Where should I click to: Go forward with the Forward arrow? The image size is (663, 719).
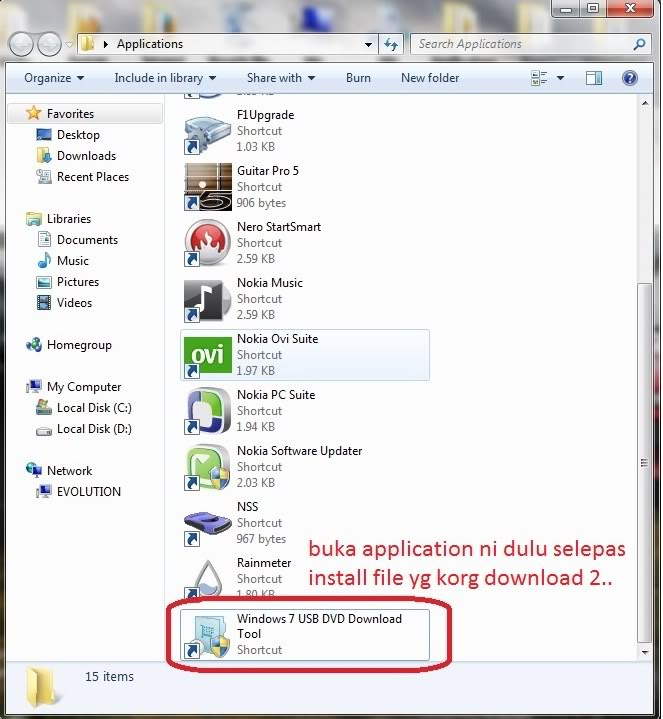(49, 44)
